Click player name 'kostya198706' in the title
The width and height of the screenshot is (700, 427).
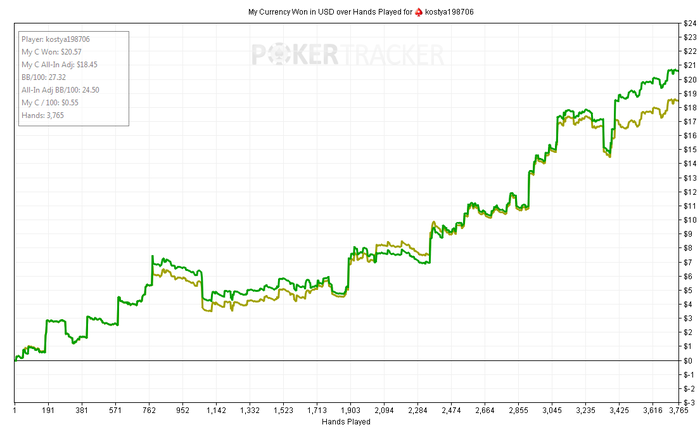click(x=449, y=12)
